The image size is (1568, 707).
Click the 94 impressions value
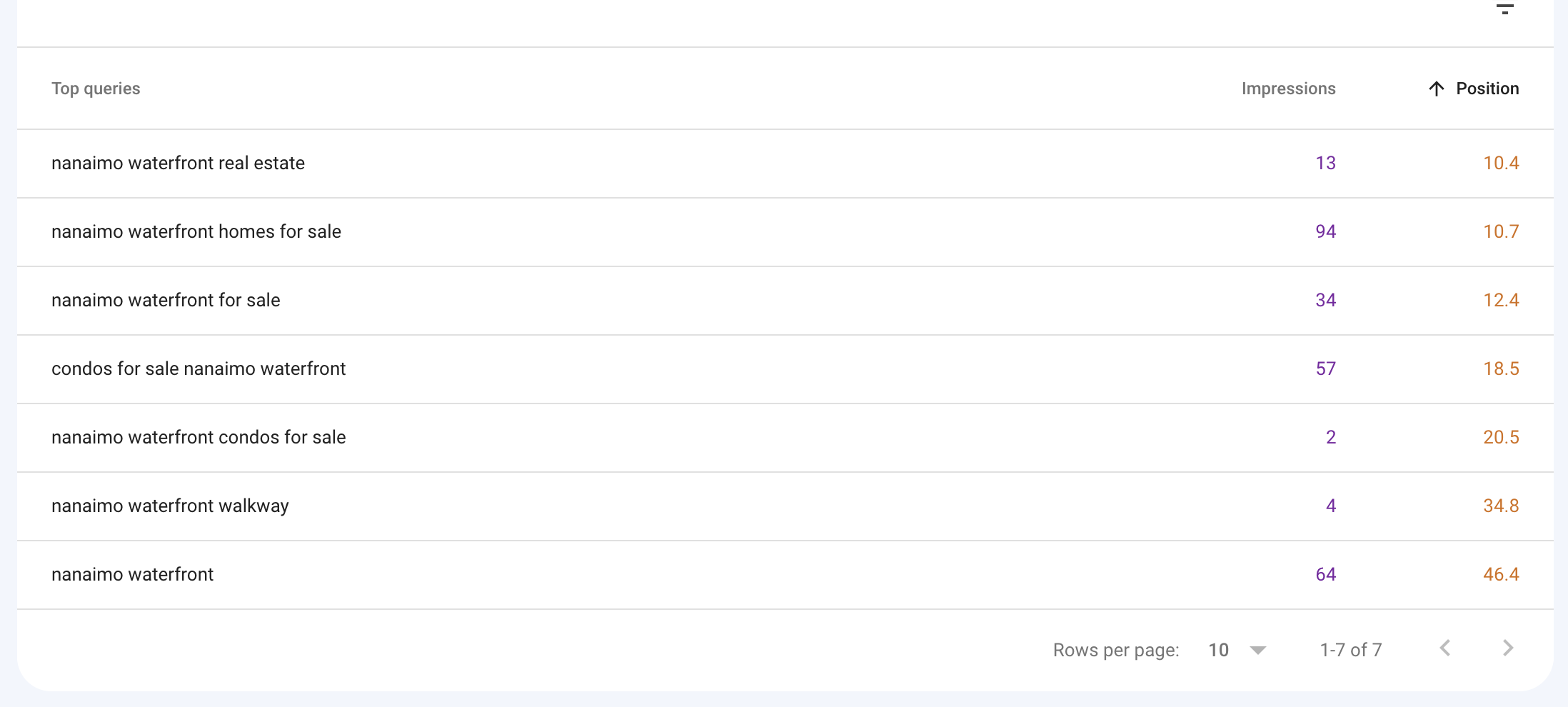[1325, 232]
